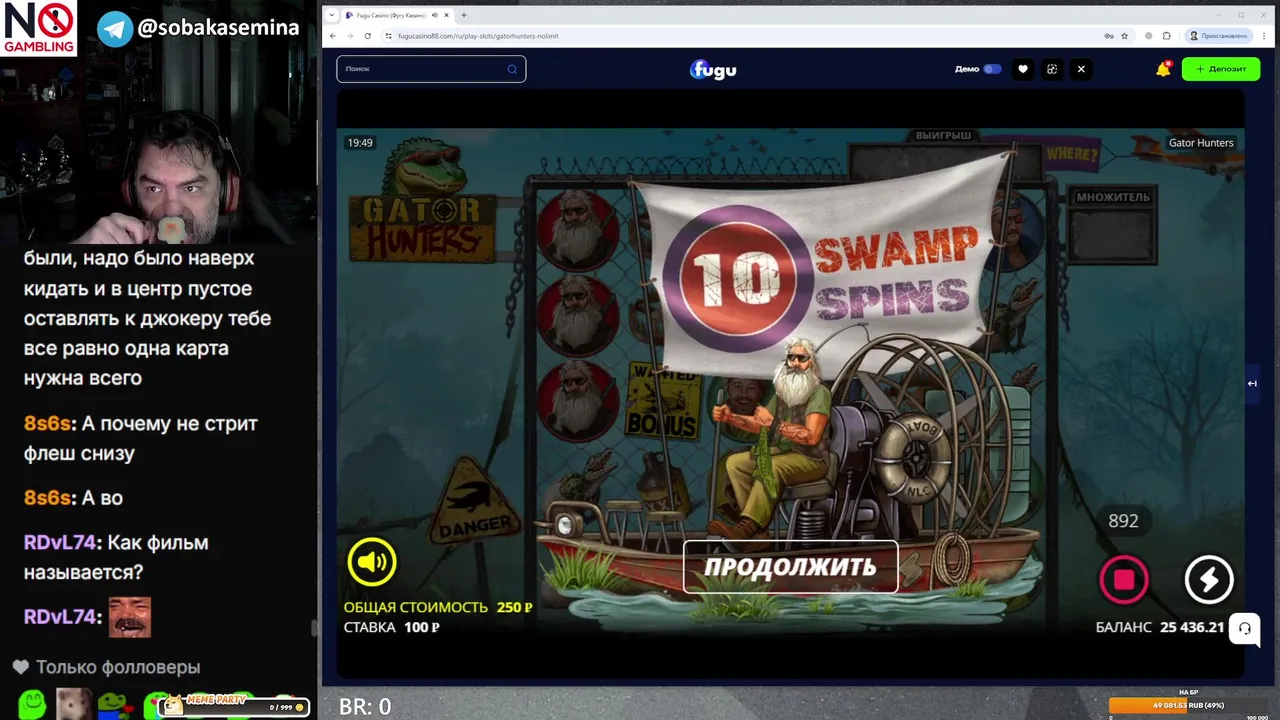Open notifications bell icon
Screen dimensions: 1280x720
[1163, 69]
